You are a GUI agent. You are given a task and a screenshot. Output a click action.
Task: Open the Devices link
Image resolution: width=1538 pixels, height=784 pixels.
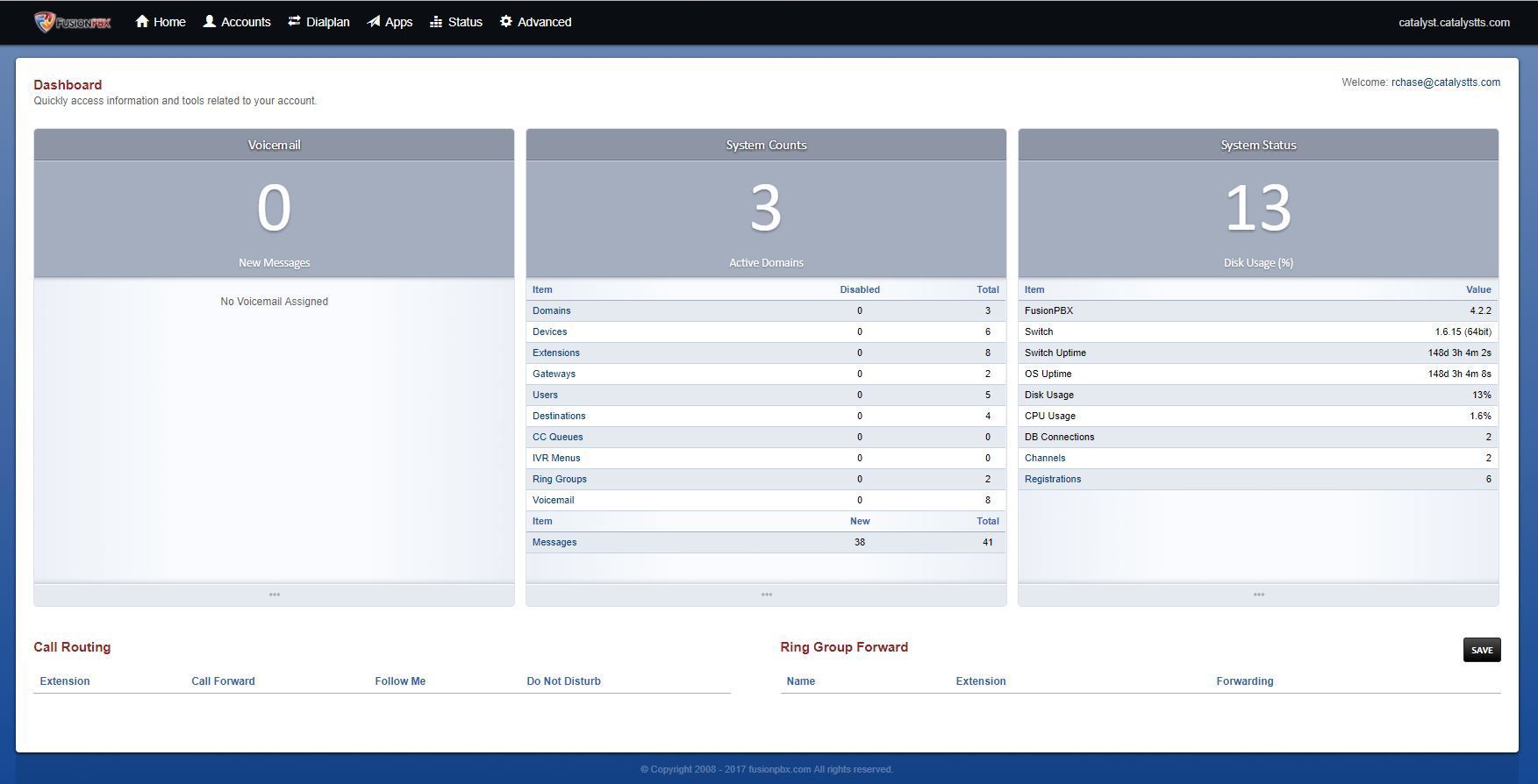point(550,331)
